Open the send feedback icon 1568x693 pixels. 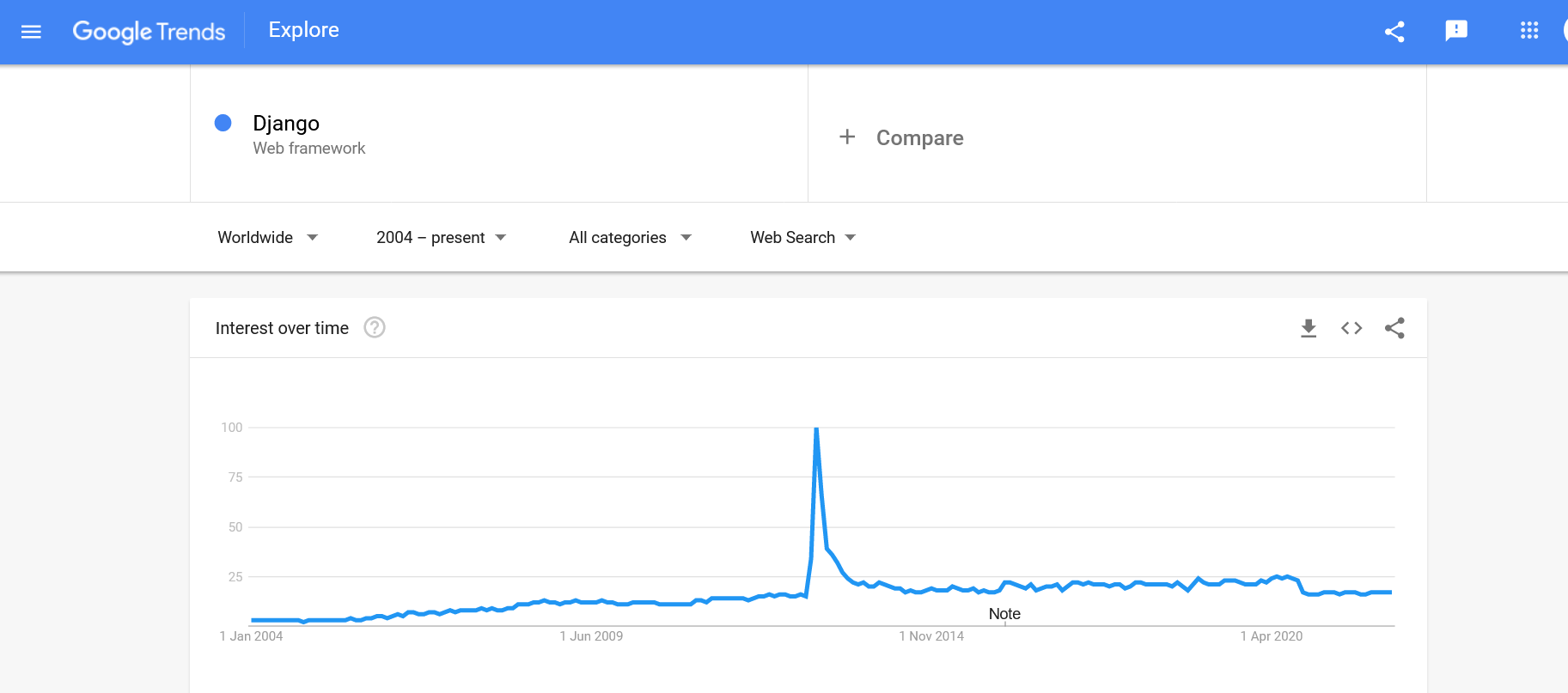(1456, 31)
